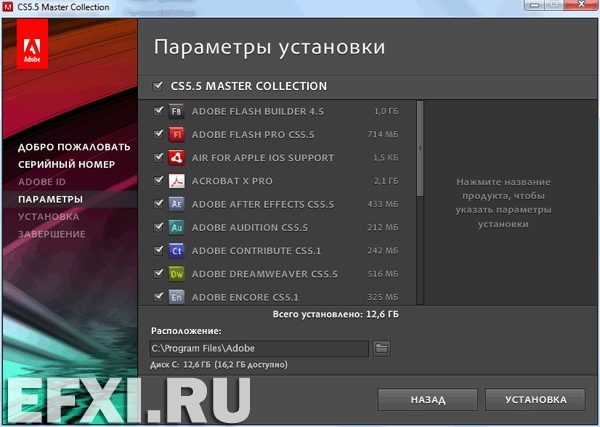Minimize the installer window
This screenshot has width=600, height=427.
click(x=535, y=5)
